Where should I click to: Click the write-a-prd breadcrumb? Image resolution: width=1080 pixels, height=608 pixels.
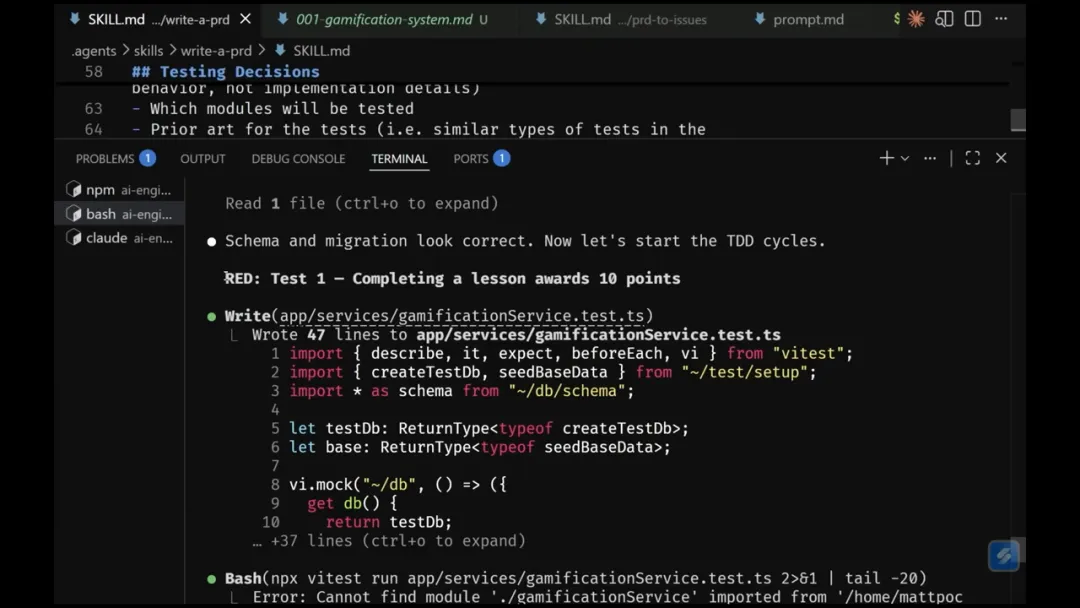click(216, 51)
